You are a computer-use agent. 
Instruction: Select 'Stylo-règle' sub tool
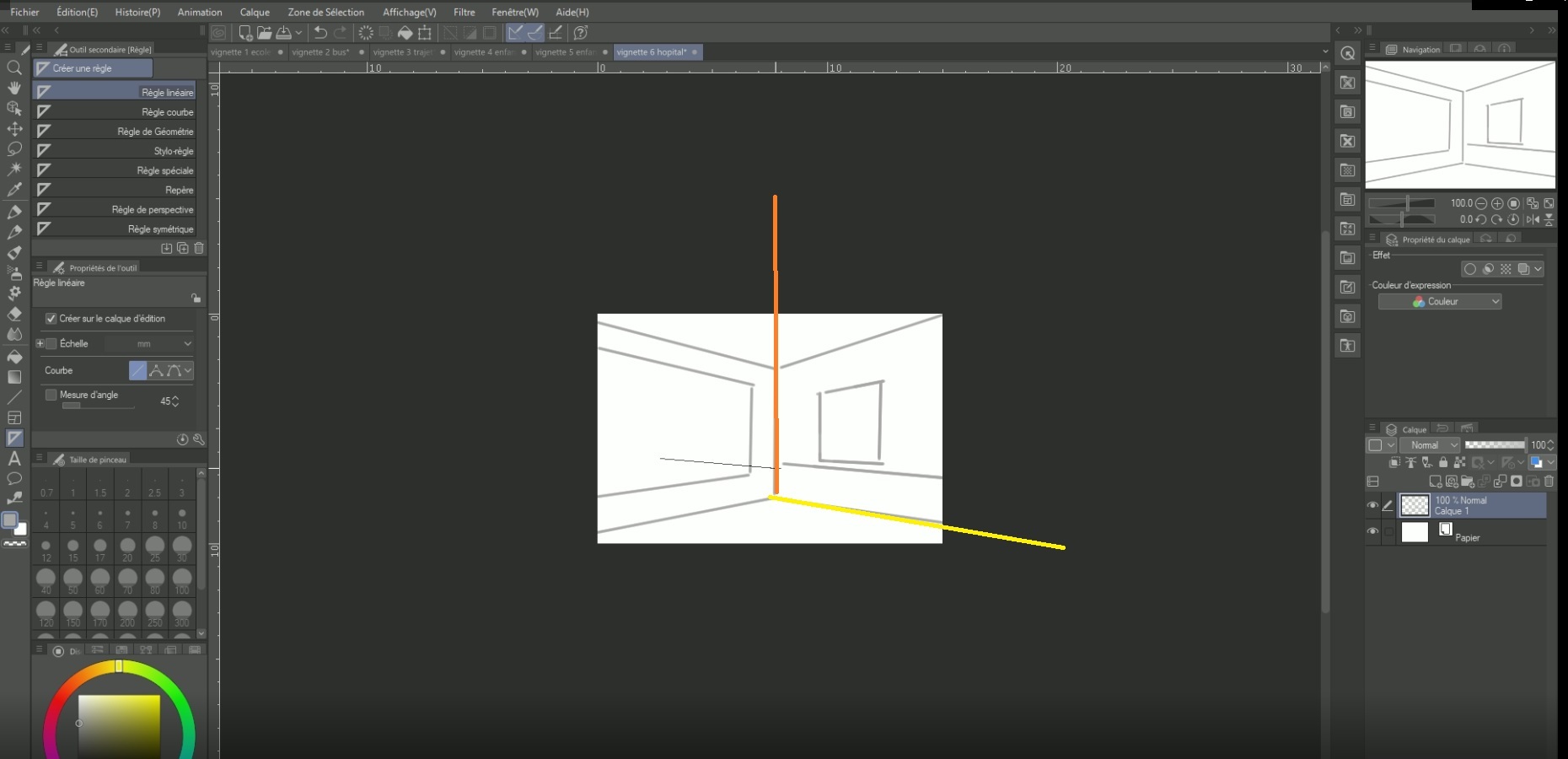point(114,151)
